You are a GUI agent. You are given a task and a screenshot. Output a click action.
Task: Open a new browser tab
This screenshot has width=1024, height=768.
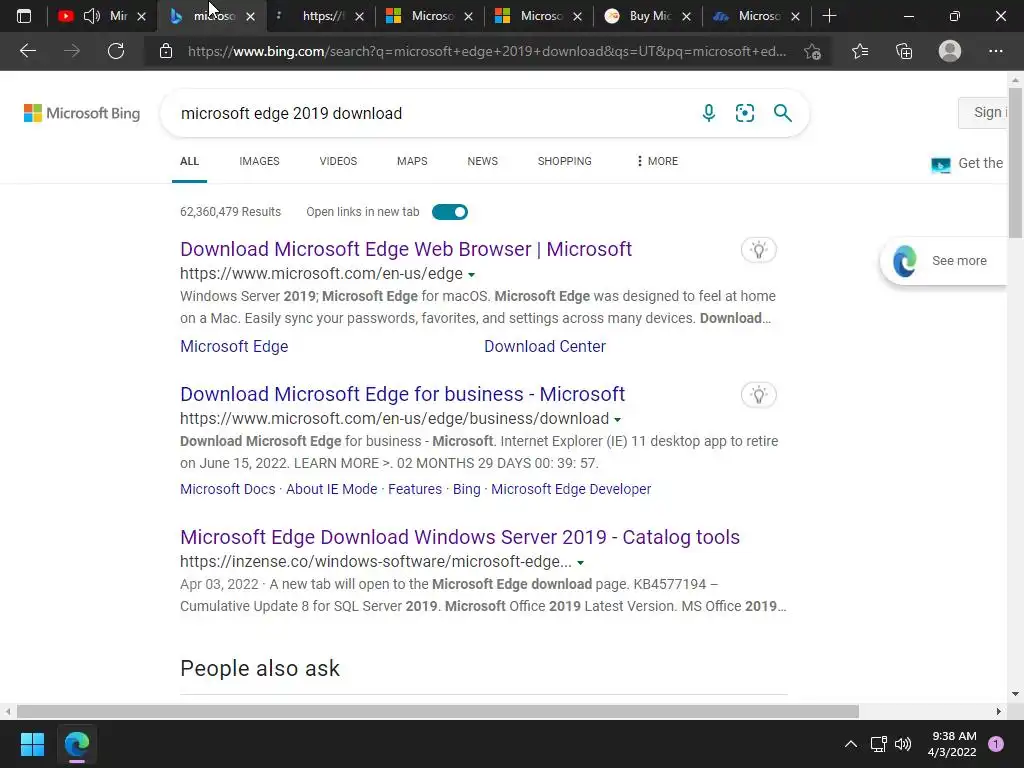pos(829,16)
